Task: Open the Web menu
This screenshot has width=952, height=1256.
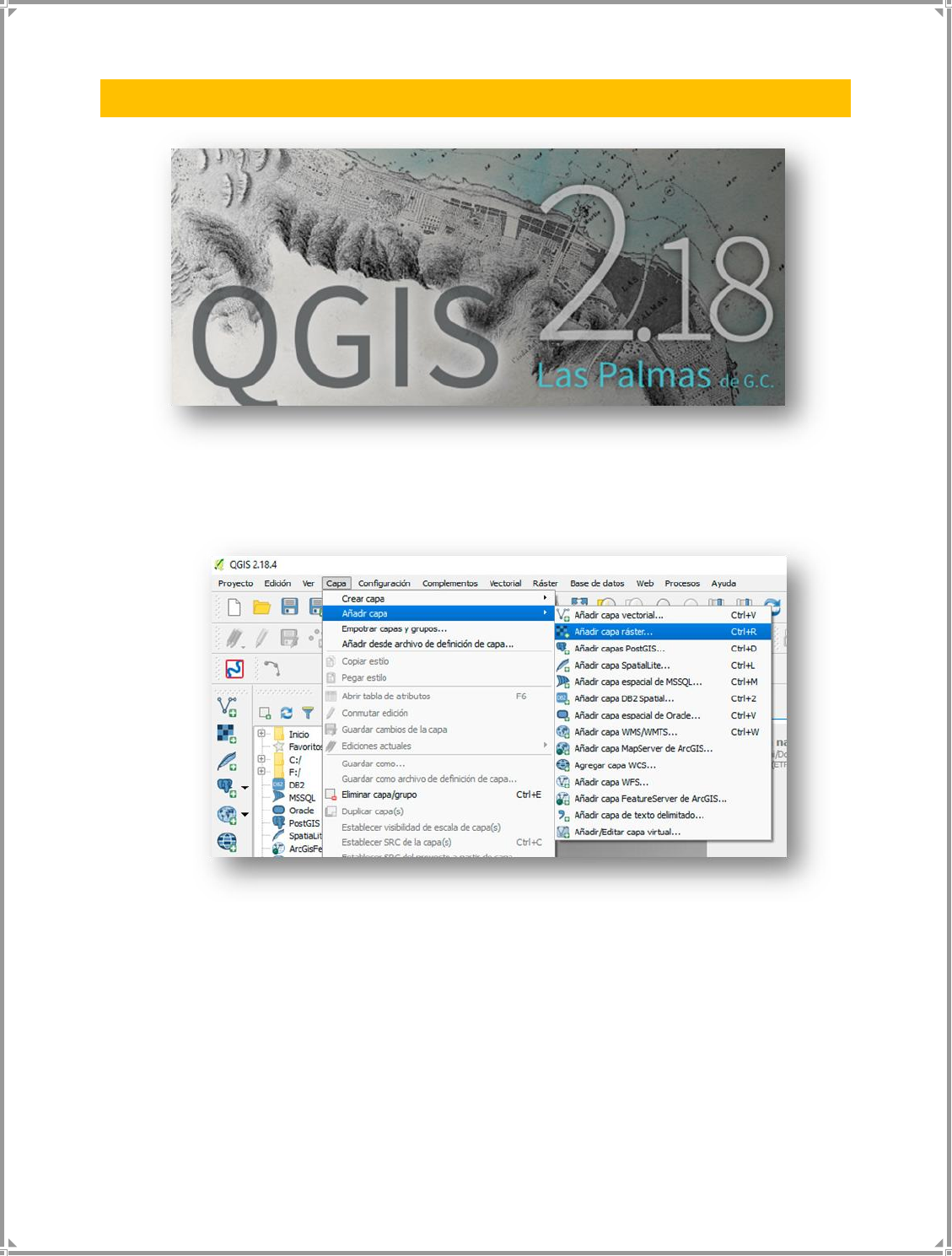Action: 645,584
